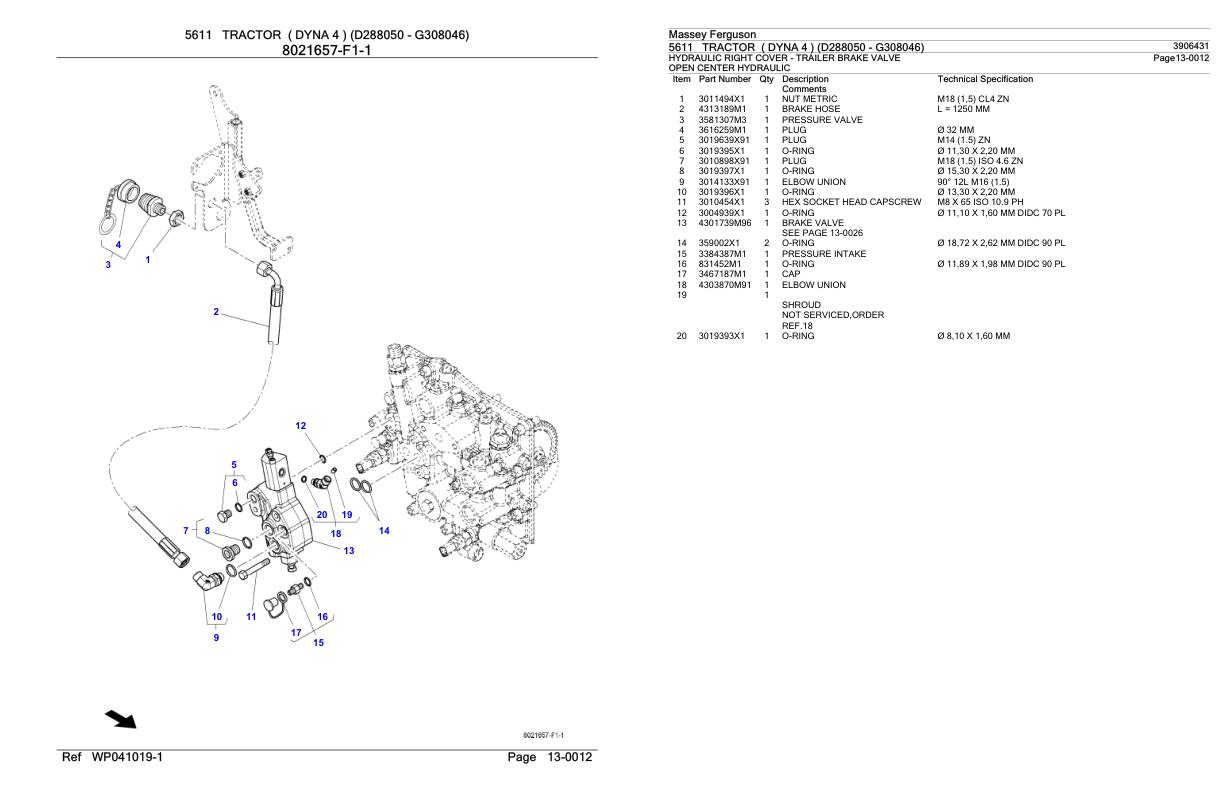The width and height of the screenshot is (1224, 792).
Task: Click HEX SOCKET HEAD CAPSCREW description
Action: coord(852,202)
